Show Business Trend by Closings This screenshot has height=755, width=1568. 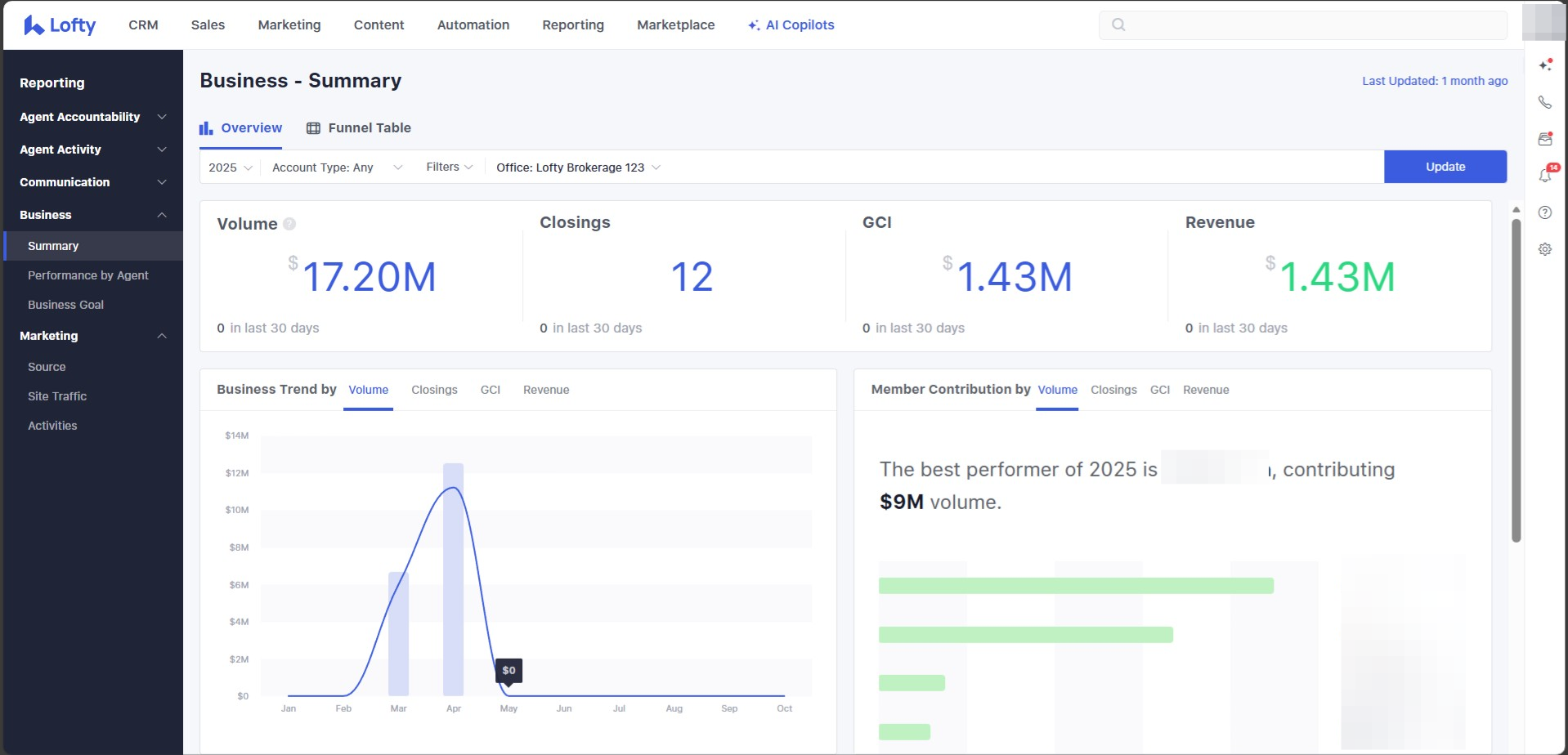[x=434, y=390]
